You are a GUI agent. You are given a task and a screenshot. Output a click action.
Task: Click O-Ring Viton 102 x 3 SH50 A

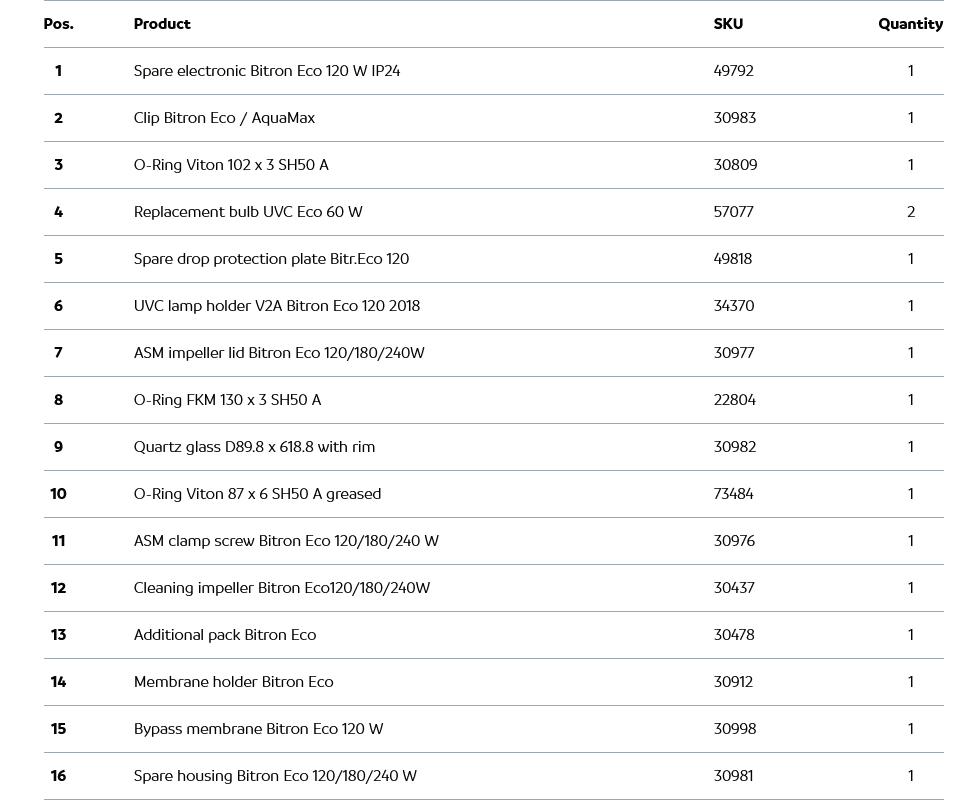tap(231, 165)
